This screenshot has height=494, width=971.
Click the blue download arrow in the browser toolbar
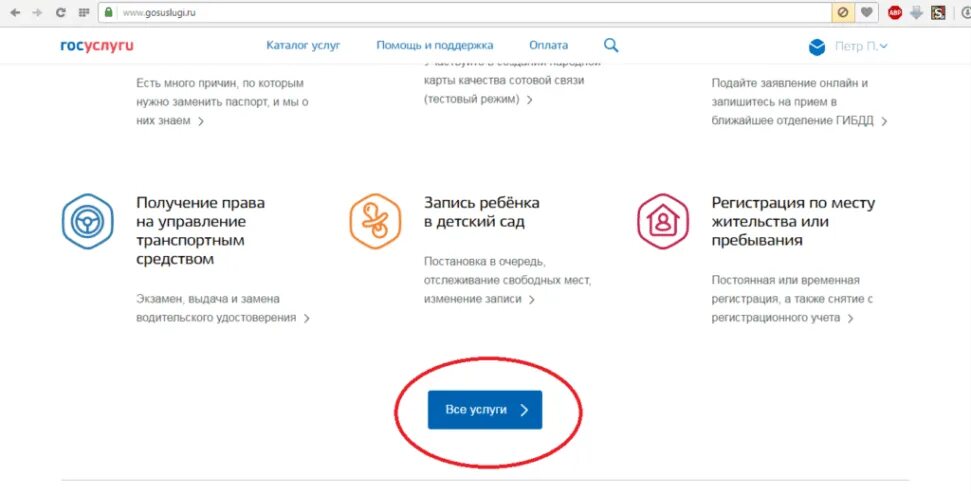click(916, 13)
